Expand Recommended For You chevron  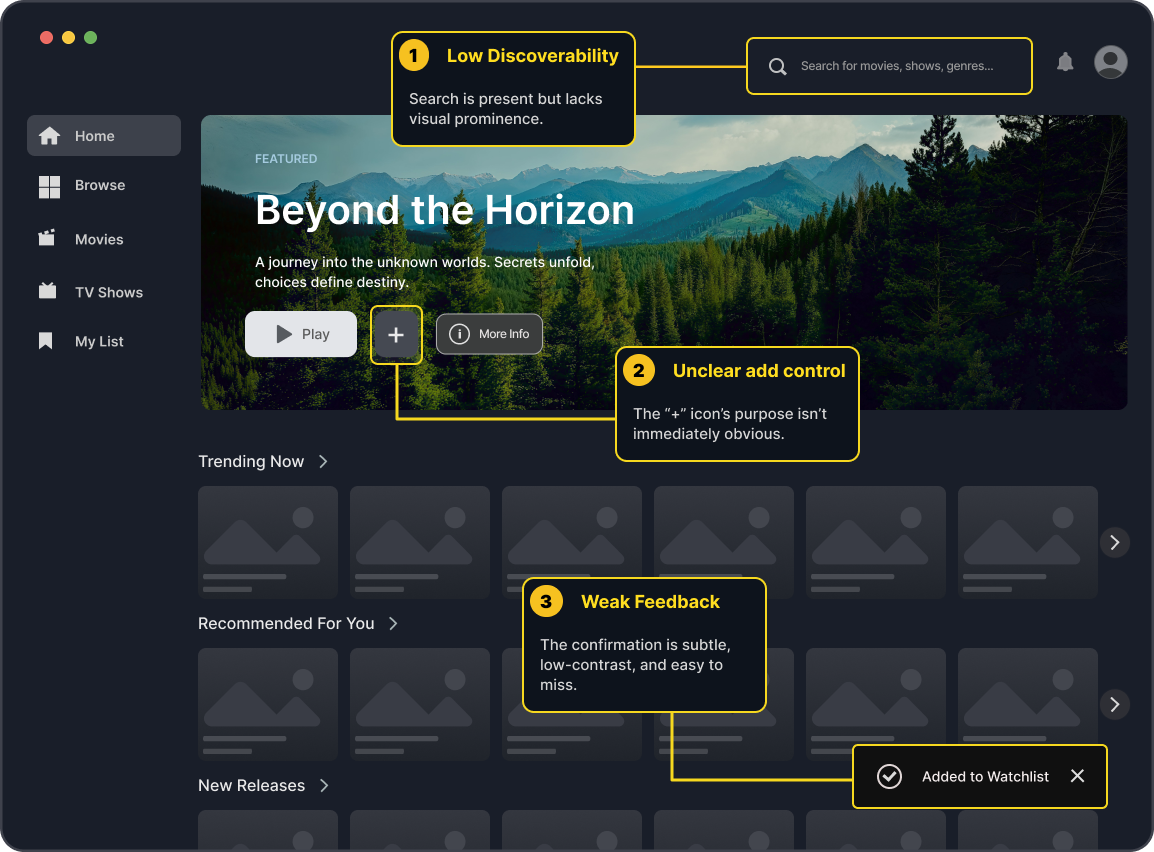coord(393,623)
